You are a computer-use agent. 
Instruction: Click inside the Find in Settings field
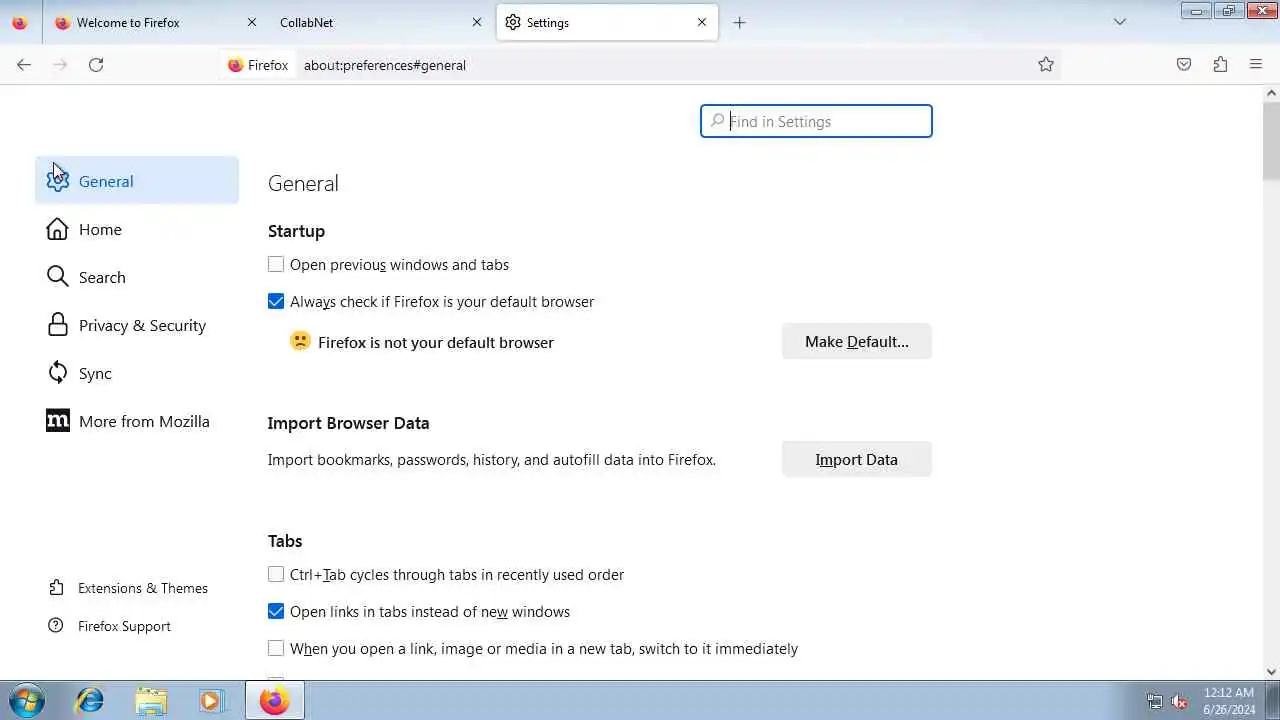(816, 121)
